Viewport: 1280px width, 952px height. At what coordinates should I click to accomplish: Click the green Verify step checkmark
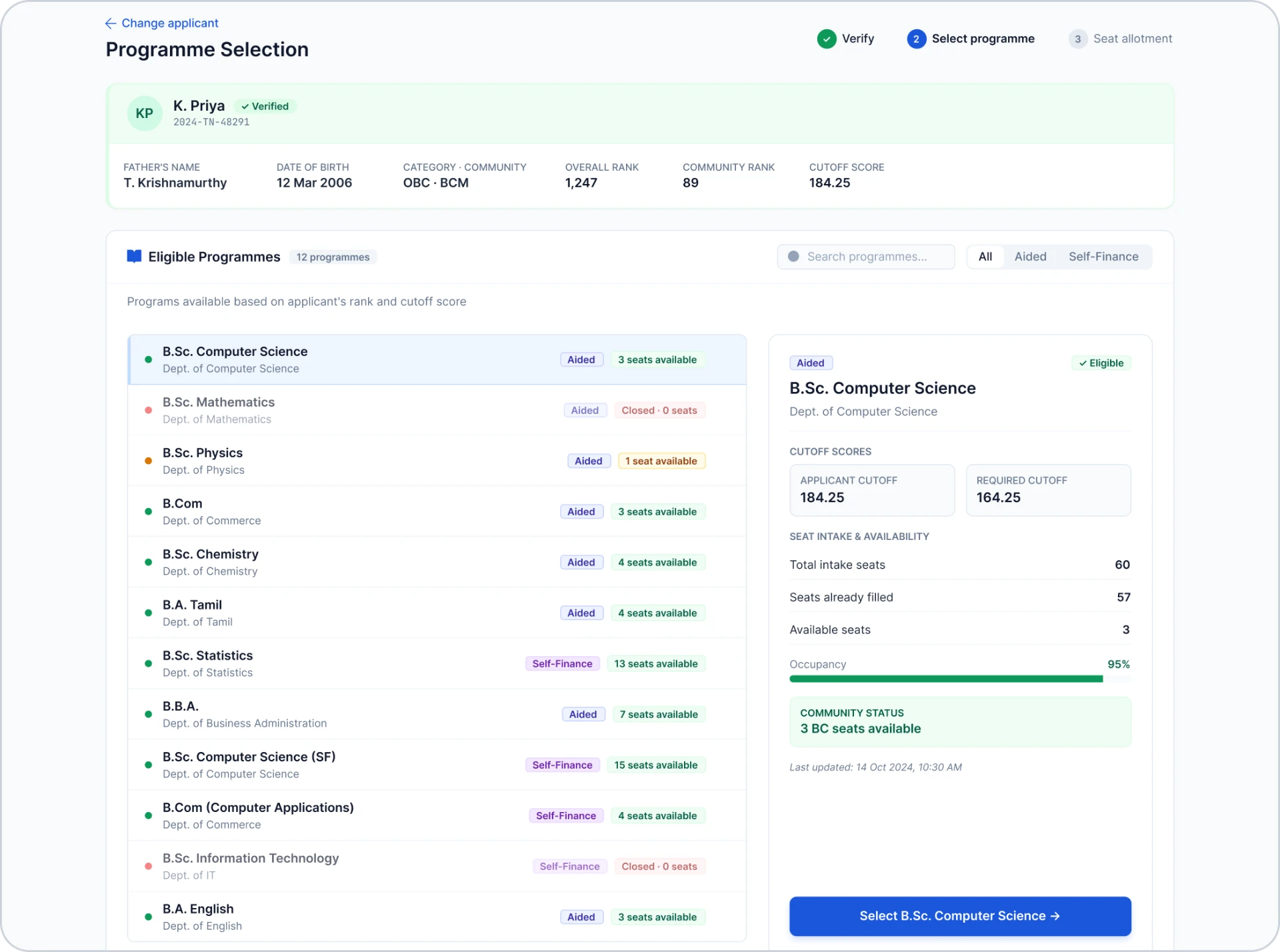(827, 39)
